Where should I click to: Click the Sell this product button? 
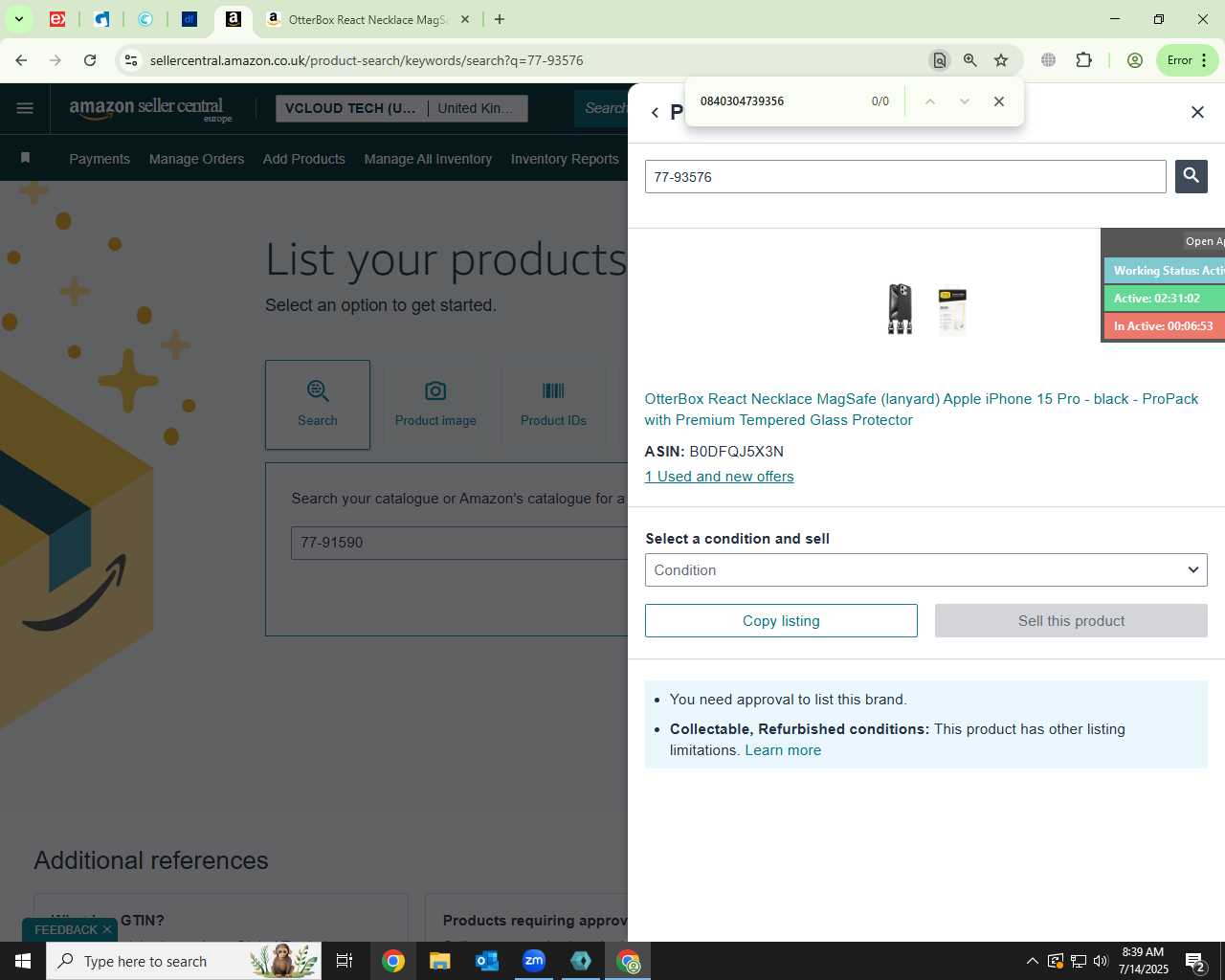[x=1071, y=621]
